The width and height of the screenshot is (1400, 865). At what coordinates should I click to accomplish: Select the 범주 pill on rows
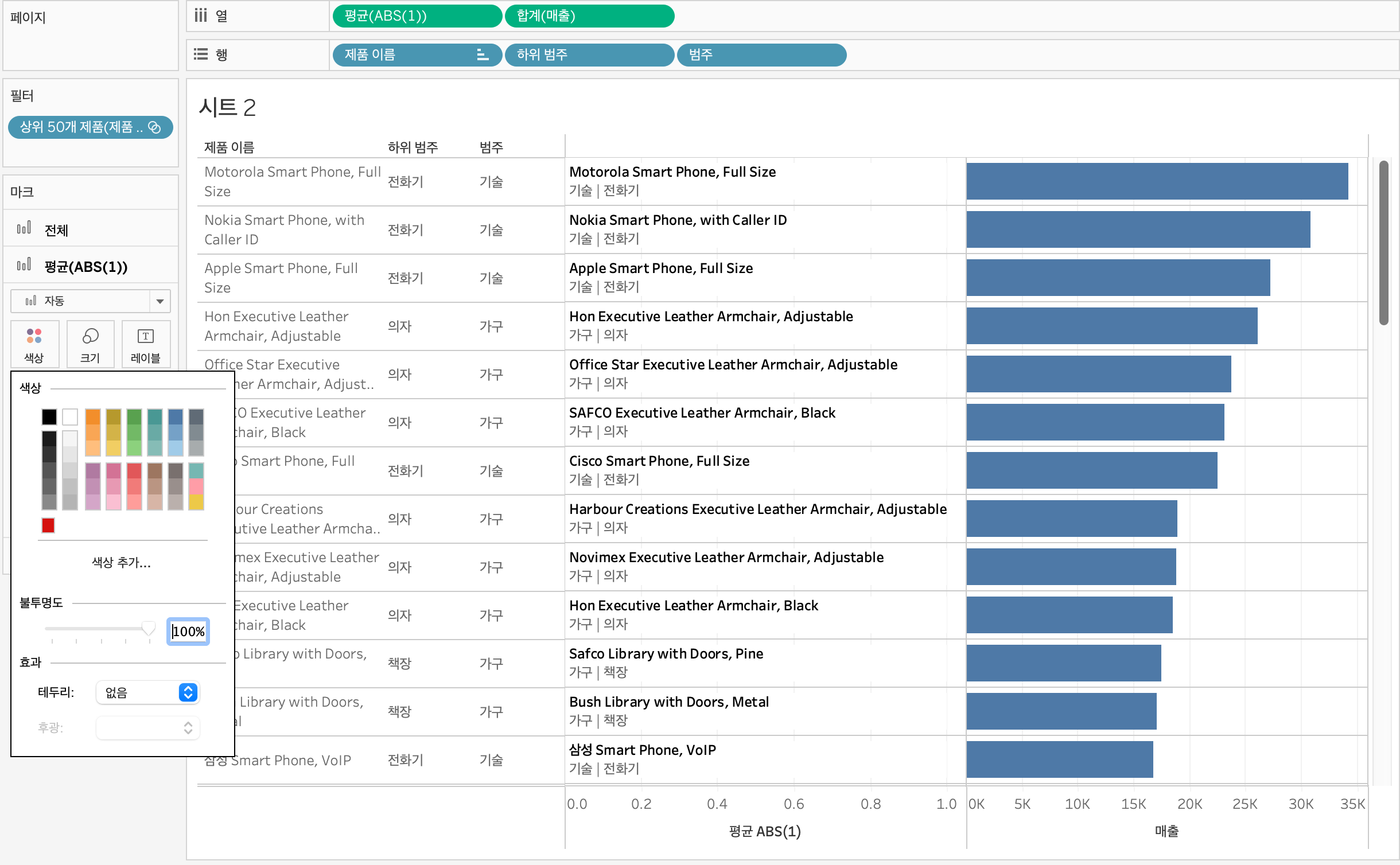tap(761, 55)
